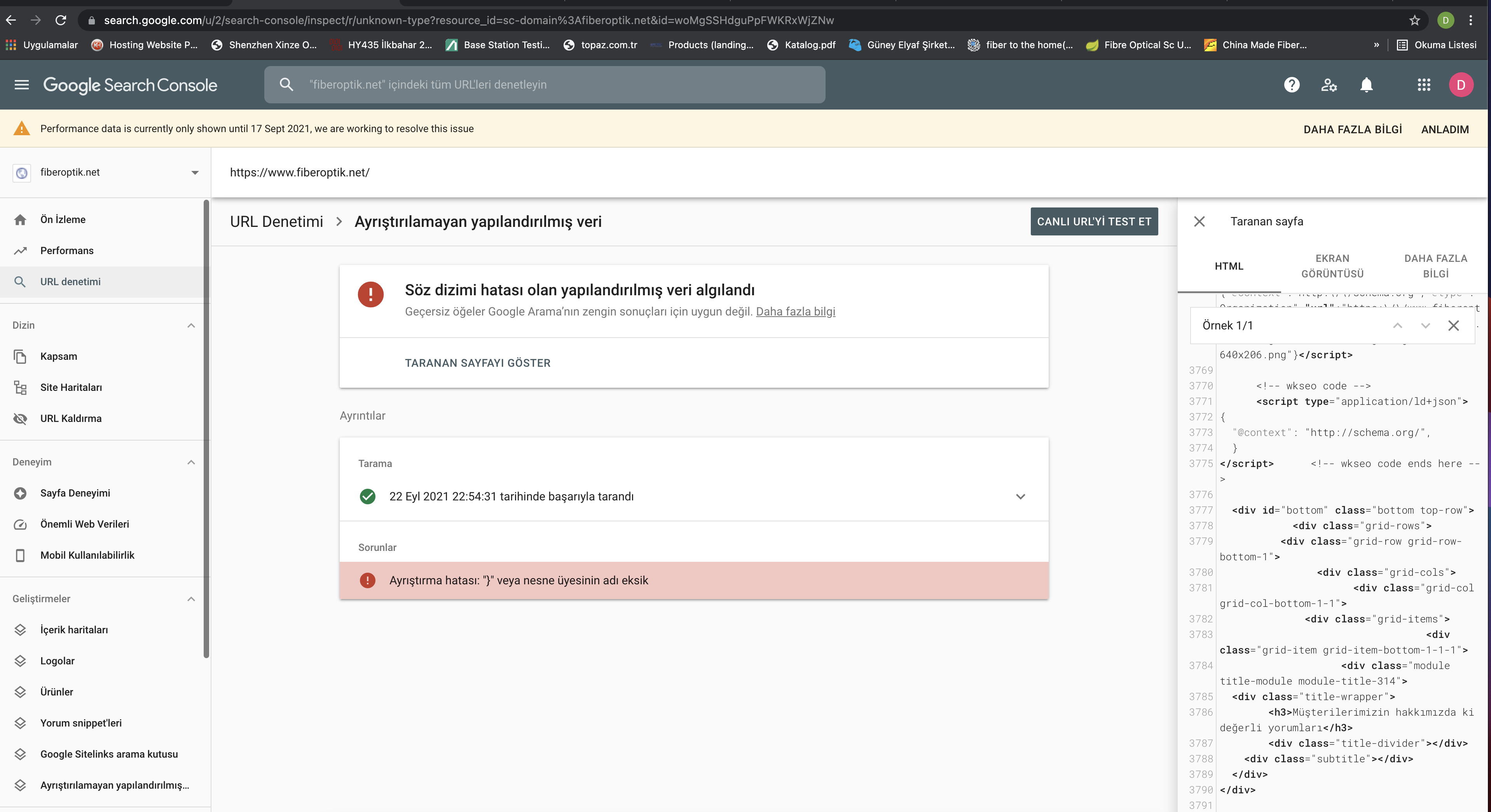Open Uygulamalar apps bookmark
This screenshot has width=1491, height=812.
click(42, 45)
